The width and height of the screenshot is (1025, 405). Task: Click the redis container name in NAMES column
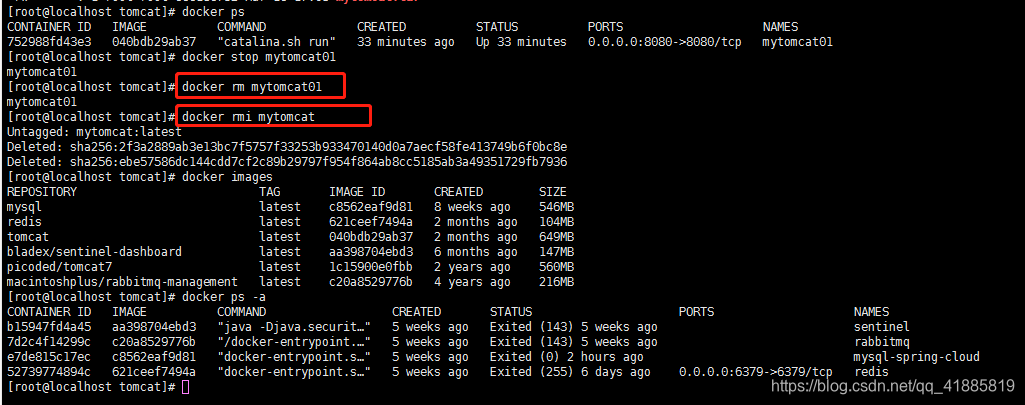pos(871,372)
